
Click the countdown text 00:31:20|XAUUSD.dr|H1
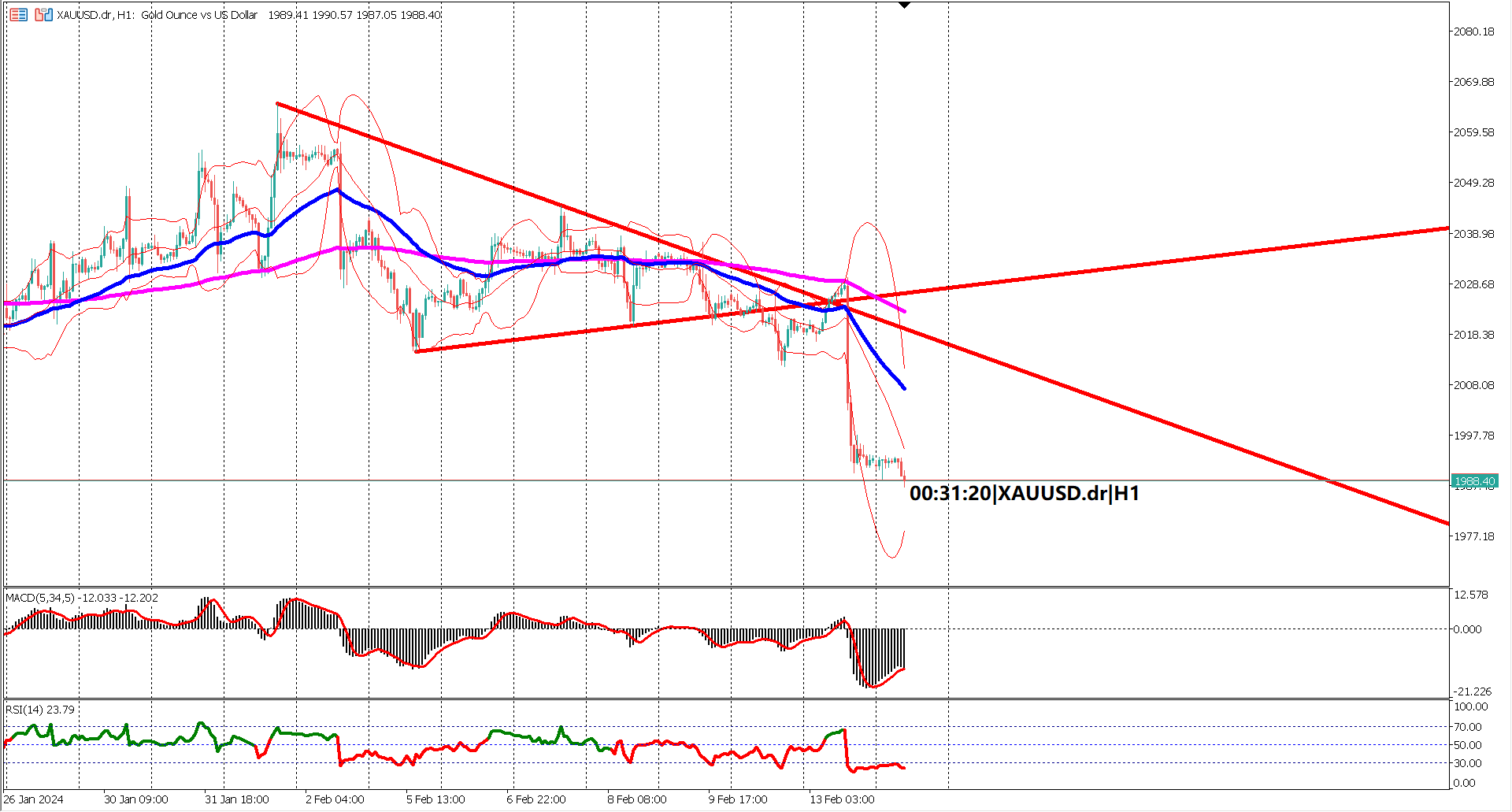[x=1024, y=494]
